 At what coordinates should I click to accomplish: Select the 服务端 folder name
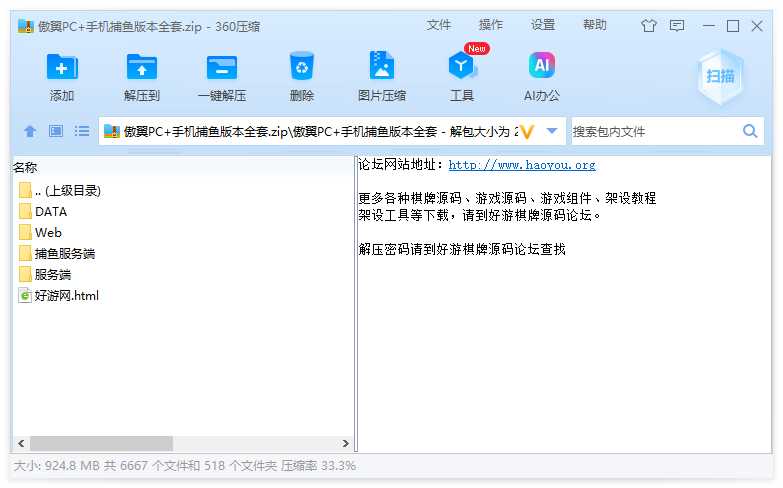click(53, 275)
